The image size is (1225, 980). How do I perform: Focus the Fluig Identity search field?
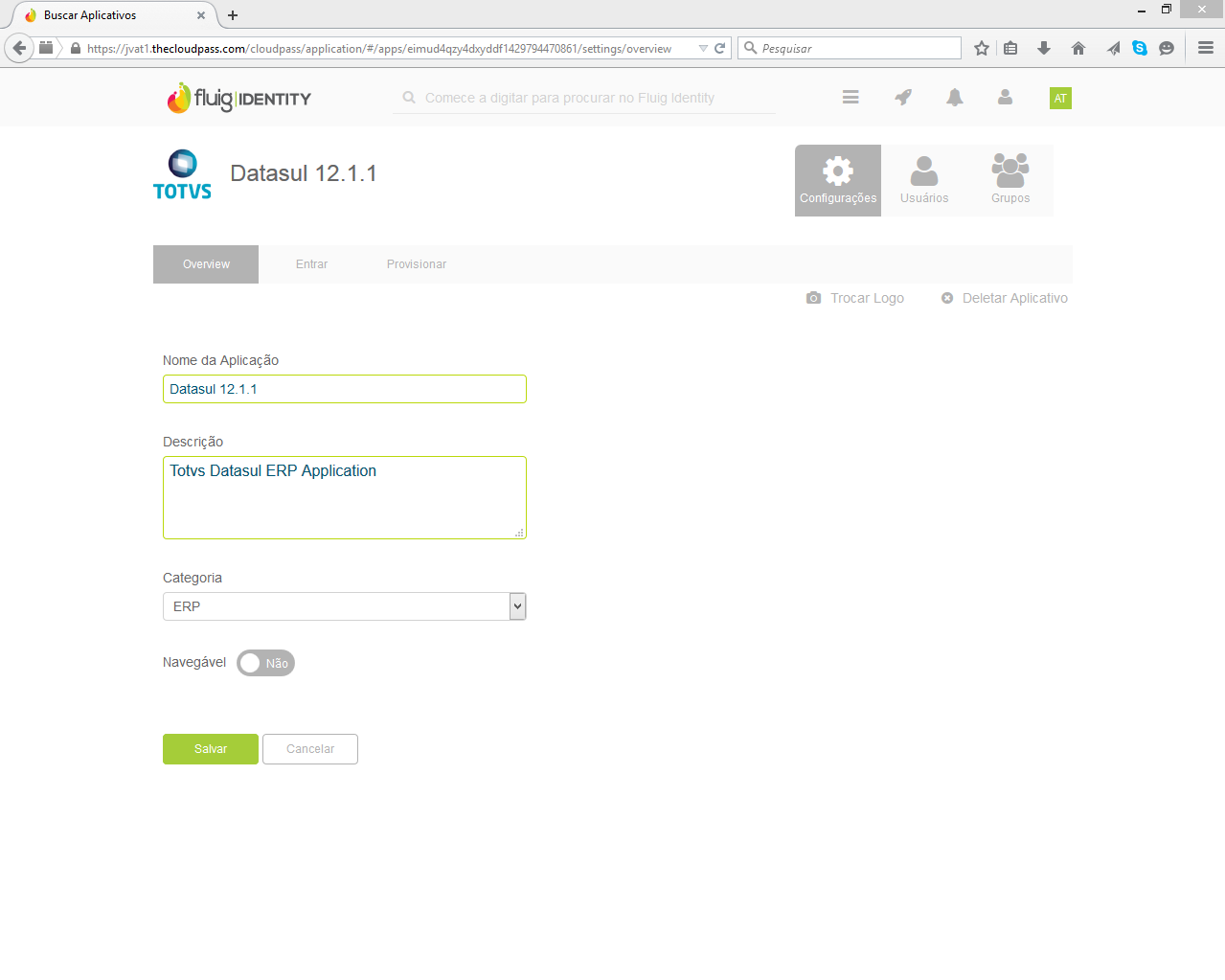(x=584, y=98)
